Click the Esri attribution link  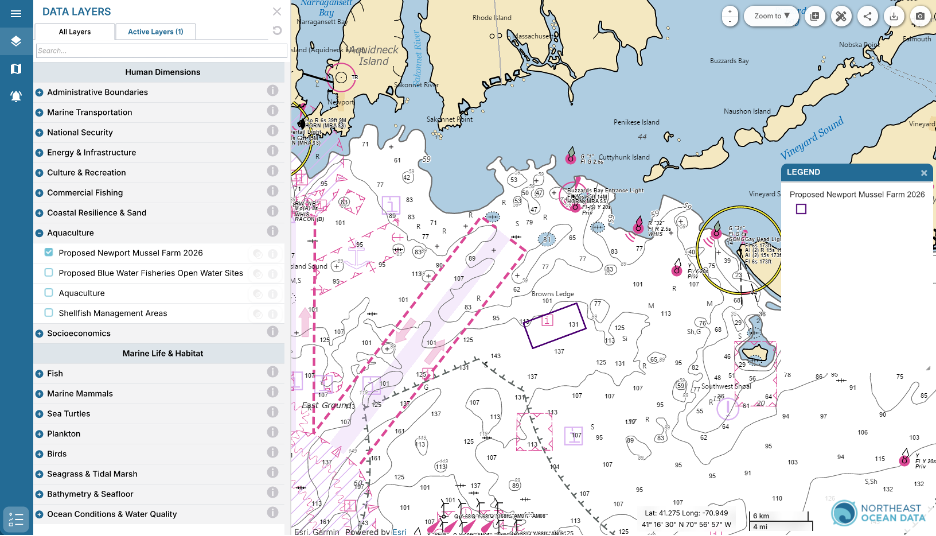[x=399, y=531]
